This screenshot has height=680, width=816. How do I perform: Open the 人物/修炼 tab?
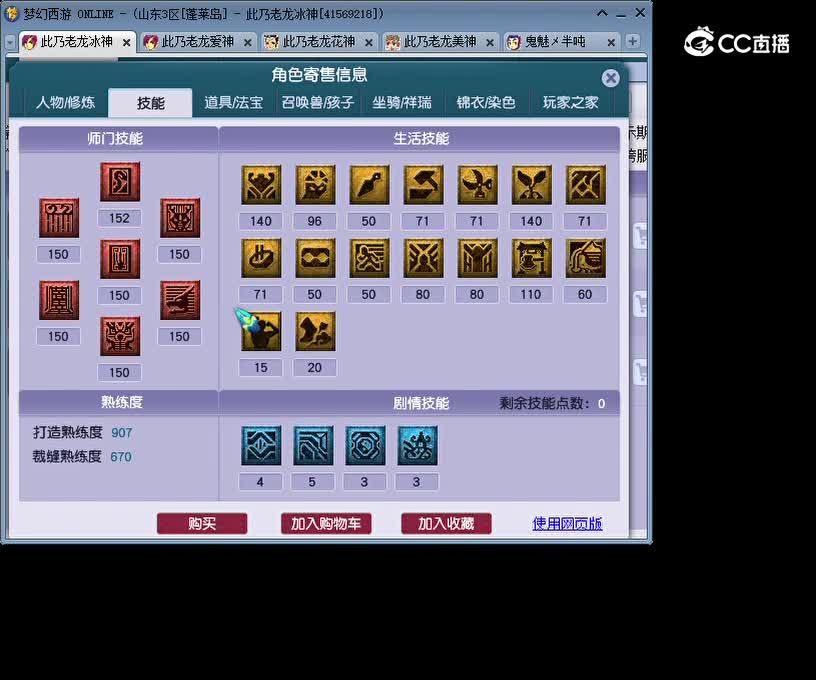tap(66, 102)
